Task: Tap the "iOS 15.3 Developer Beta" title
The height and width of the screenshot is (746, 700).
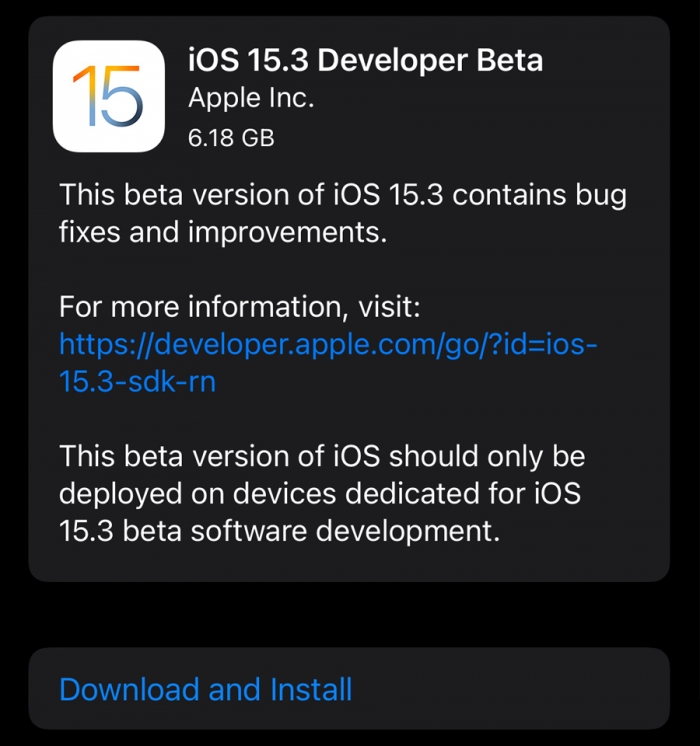Action: click(365, 60)
